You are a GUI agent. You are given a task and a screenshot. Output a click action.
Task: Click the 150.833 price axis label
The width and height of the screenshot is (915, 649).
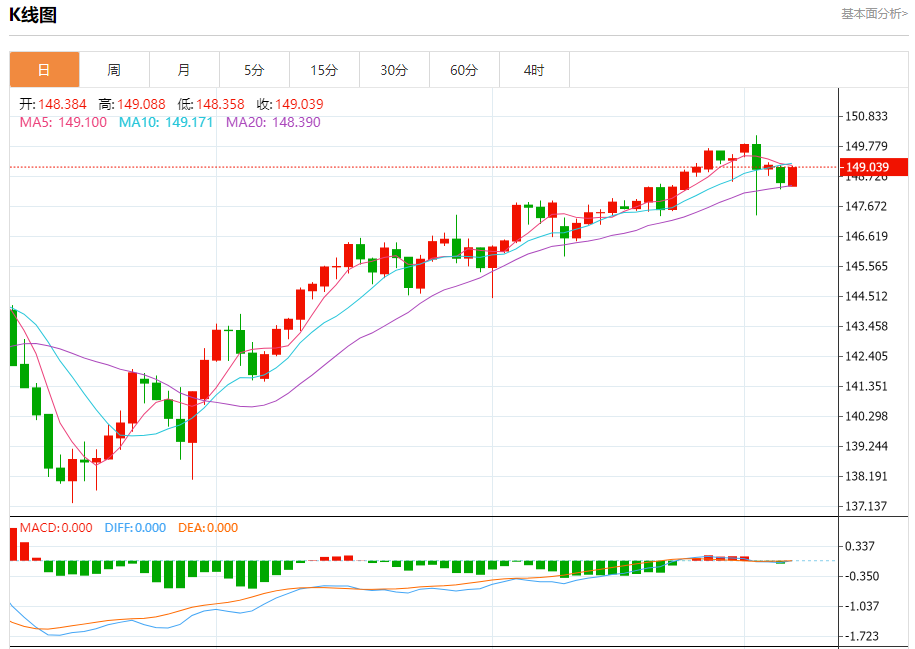click(866, 116)
